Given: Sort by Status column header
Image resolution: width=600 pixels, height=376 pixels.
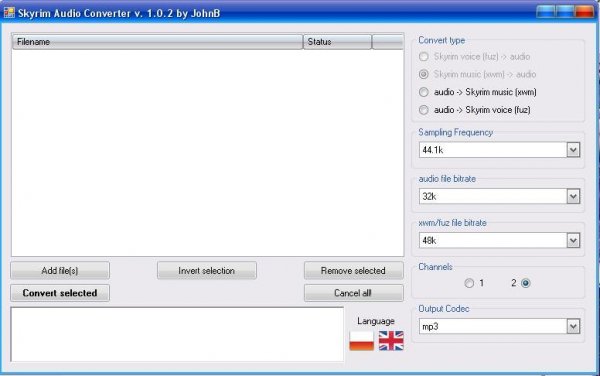Looking at the screenshot, I should [x=337, y=42].
